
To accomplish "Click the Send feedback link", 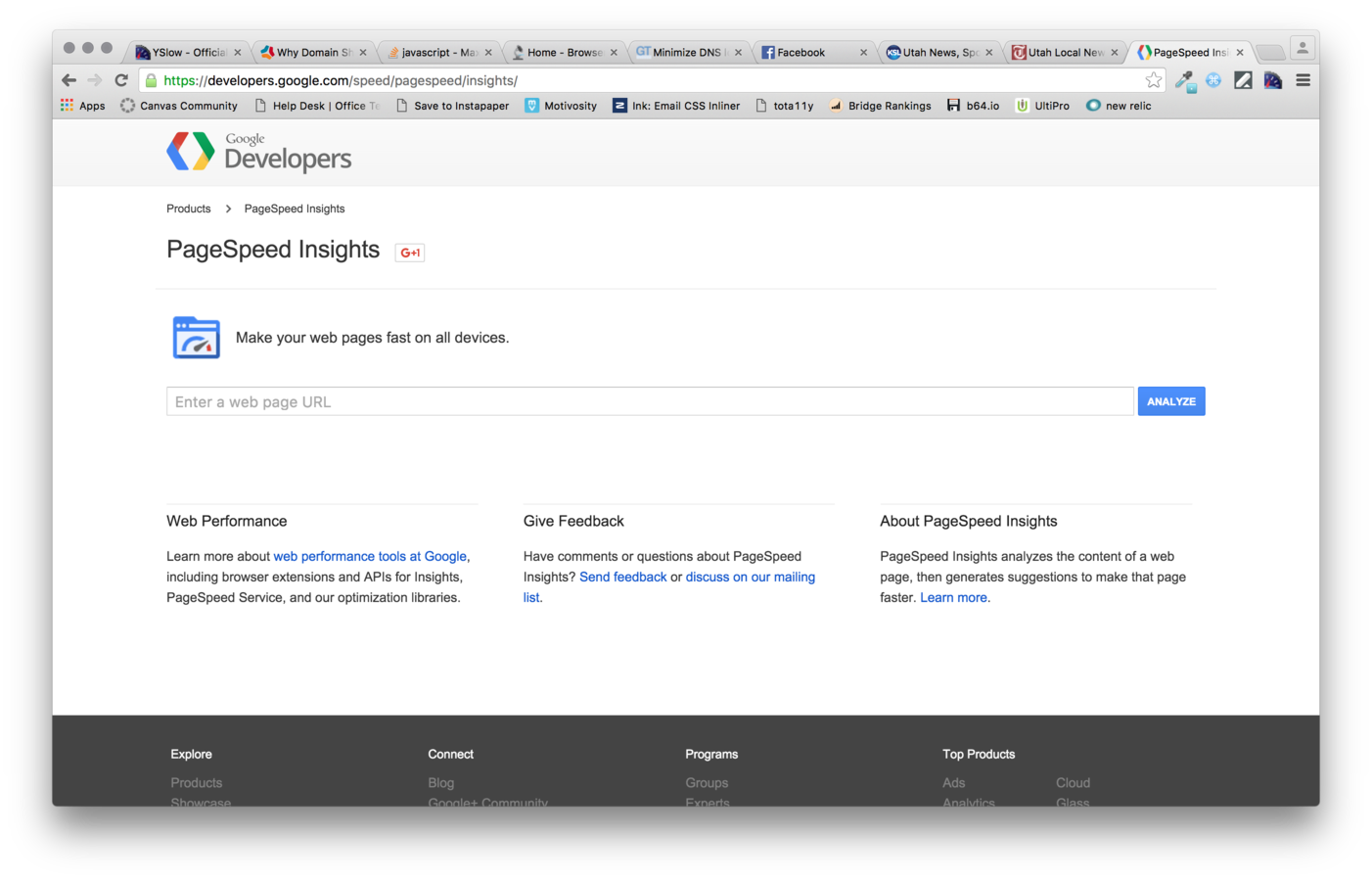I will click(x=623, y=577).
